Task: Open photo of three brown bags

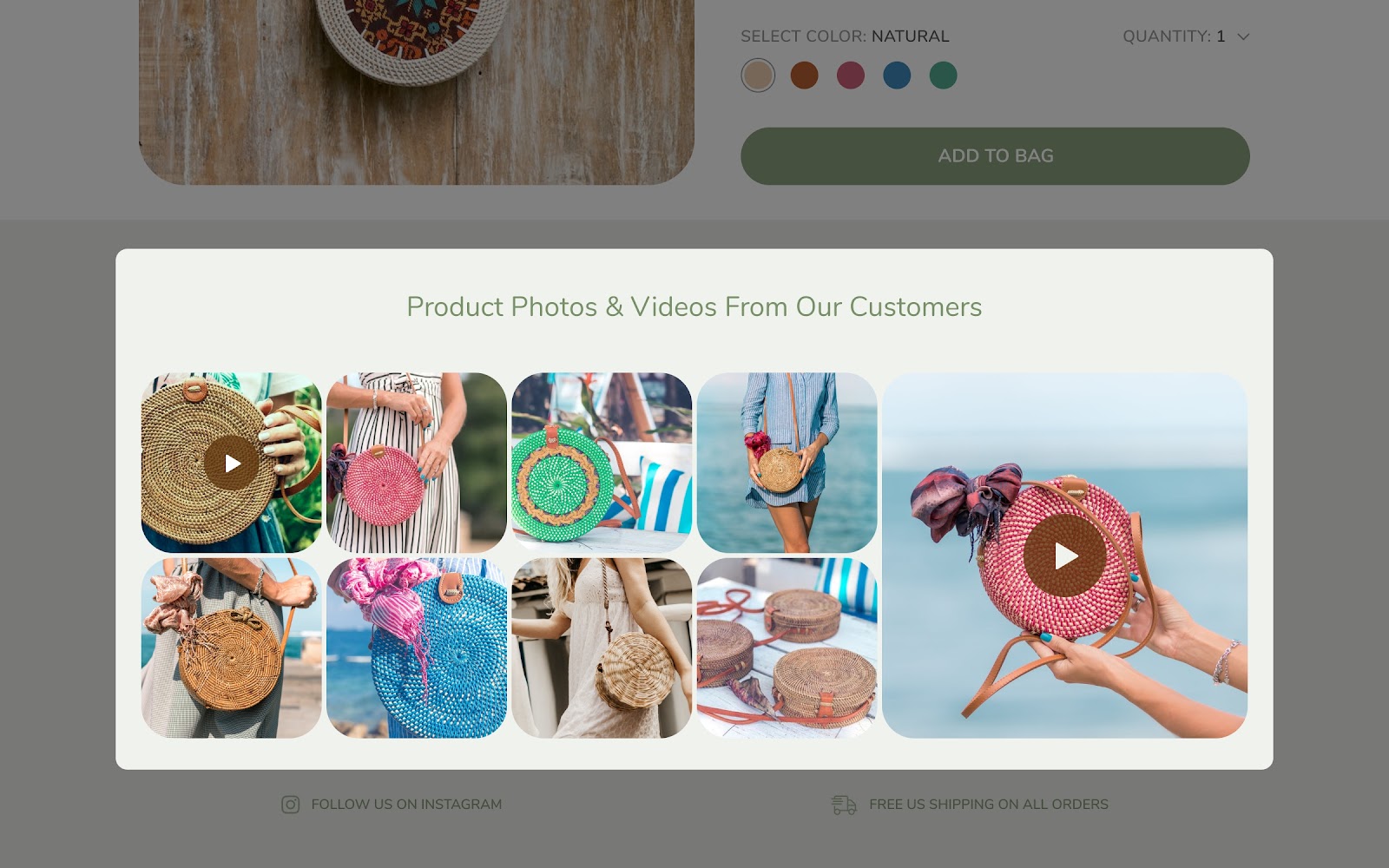Action: point(787,648)
